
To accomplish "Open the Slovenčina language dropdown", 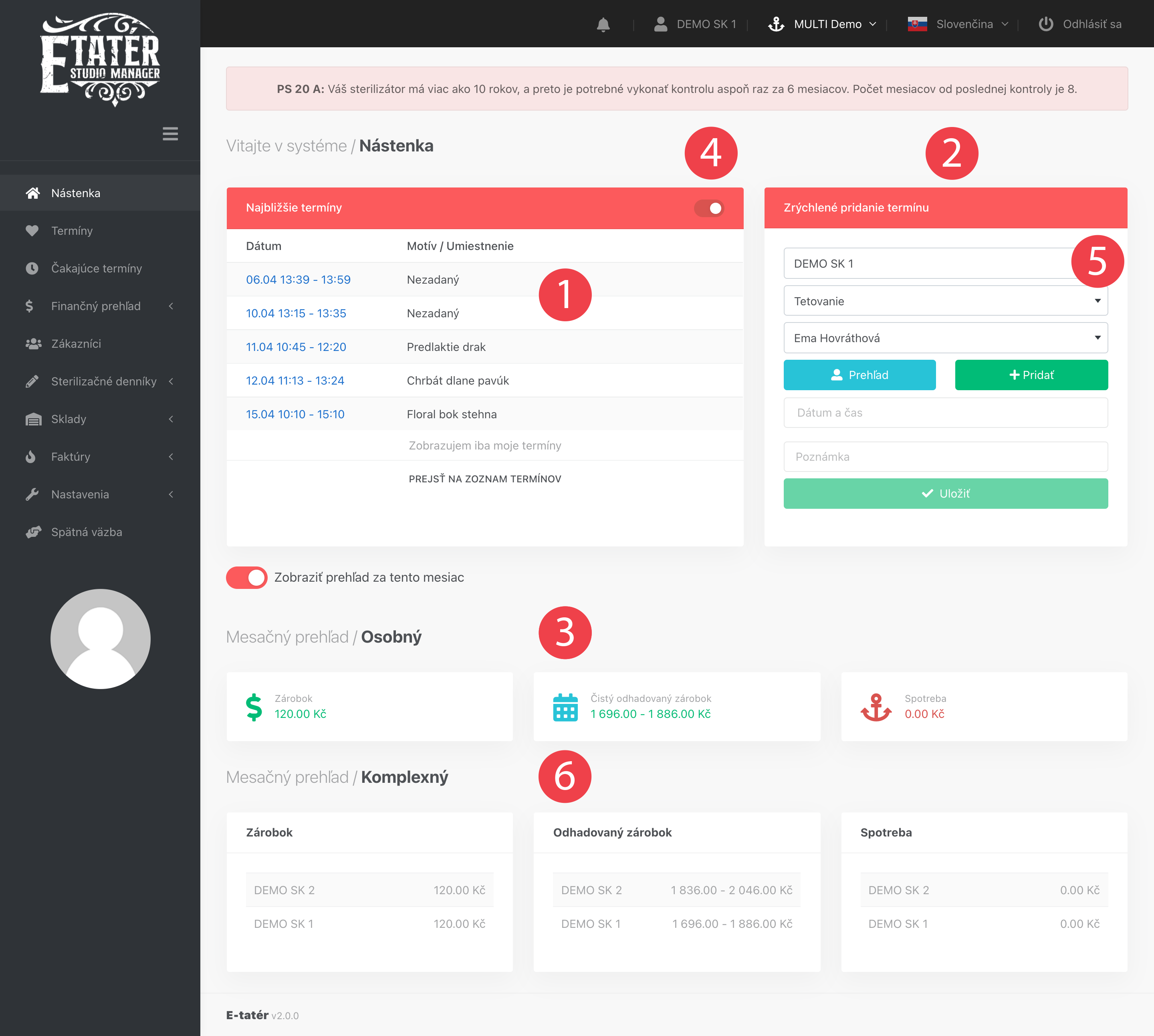I will [958, 24].
